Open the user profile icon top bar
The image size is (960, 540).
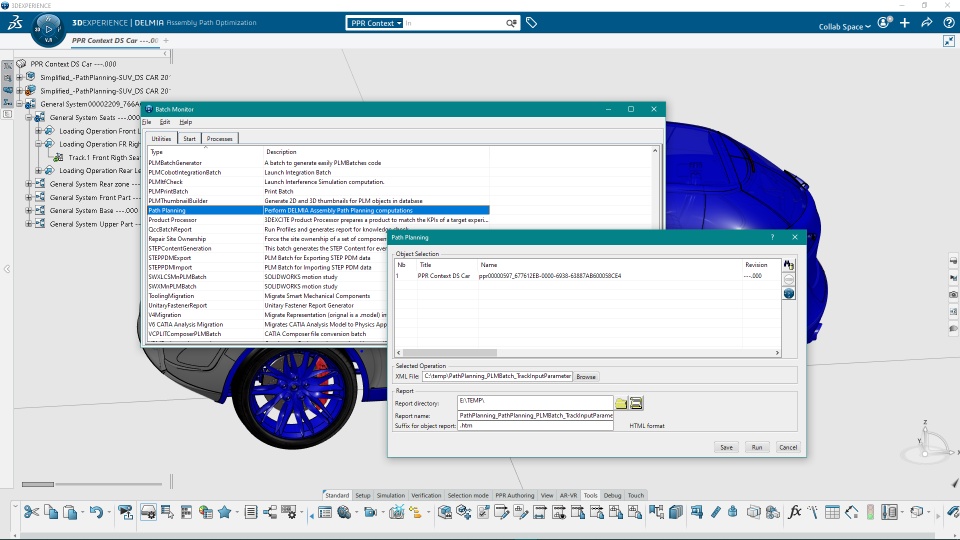point(883,23)
